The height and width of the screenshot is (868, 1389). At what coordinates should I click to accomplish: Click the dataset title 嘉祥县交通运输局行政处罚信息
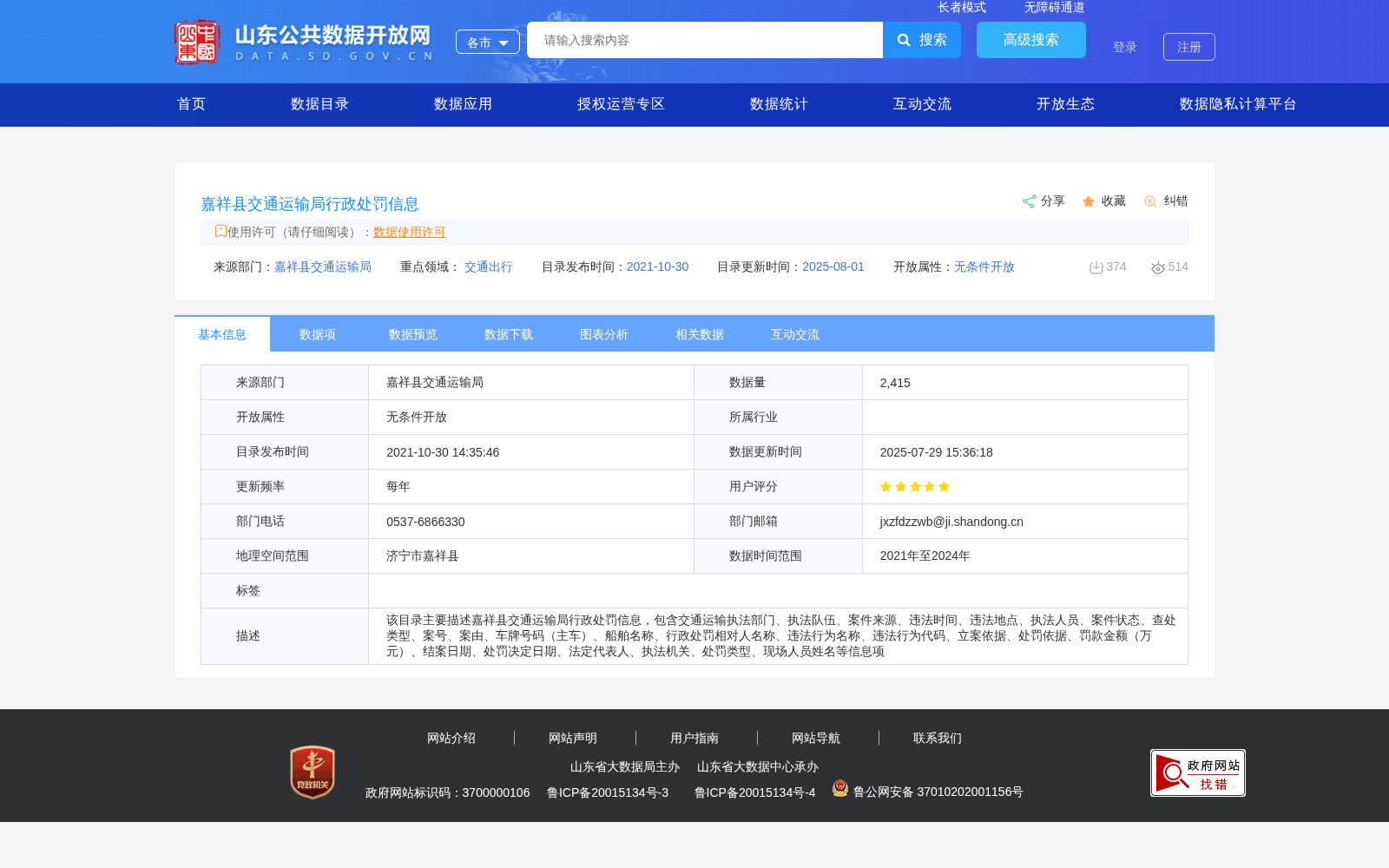[x=310, y=204]
